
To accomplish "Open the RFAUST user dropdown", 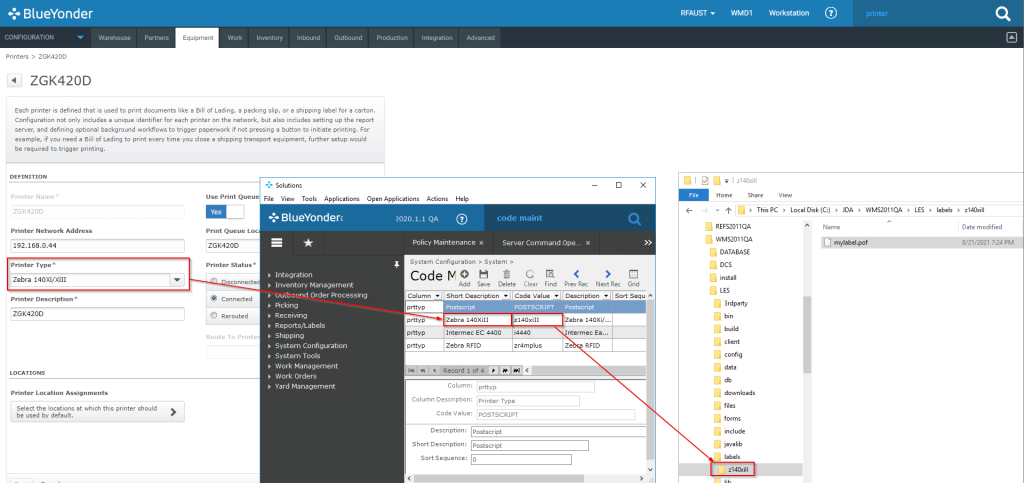I will 697,13.
